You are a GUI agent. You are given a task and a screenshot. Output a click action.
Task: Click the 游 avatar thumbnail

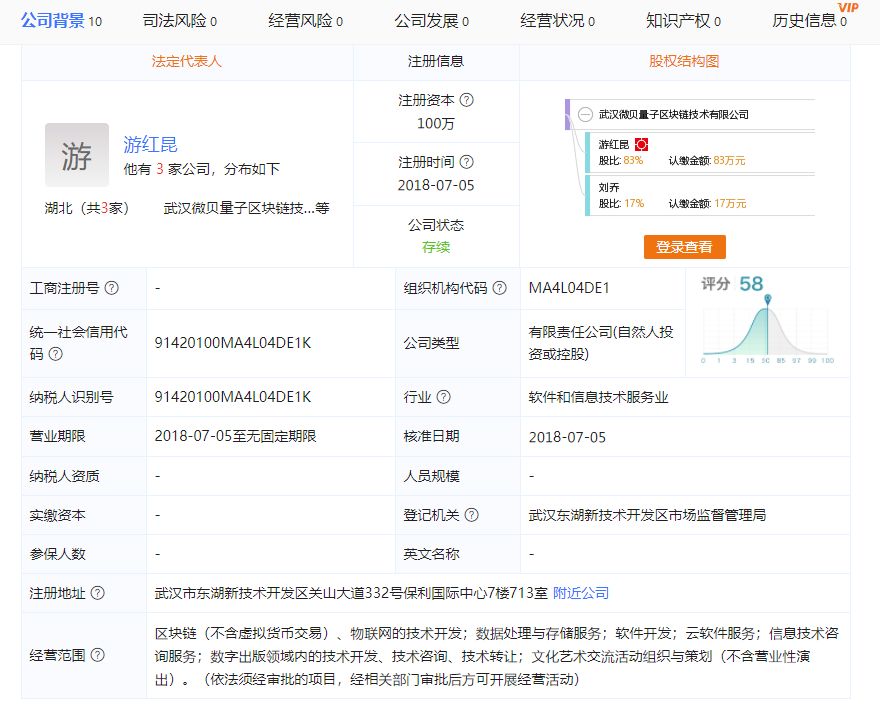(x=77, y=155)
